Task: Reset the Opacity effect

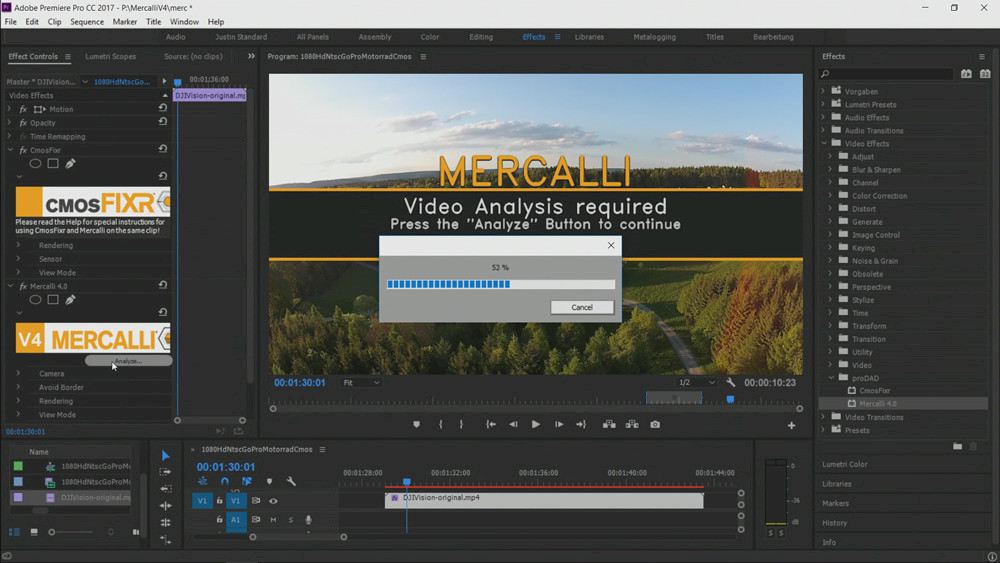Action: coord(163,122)
